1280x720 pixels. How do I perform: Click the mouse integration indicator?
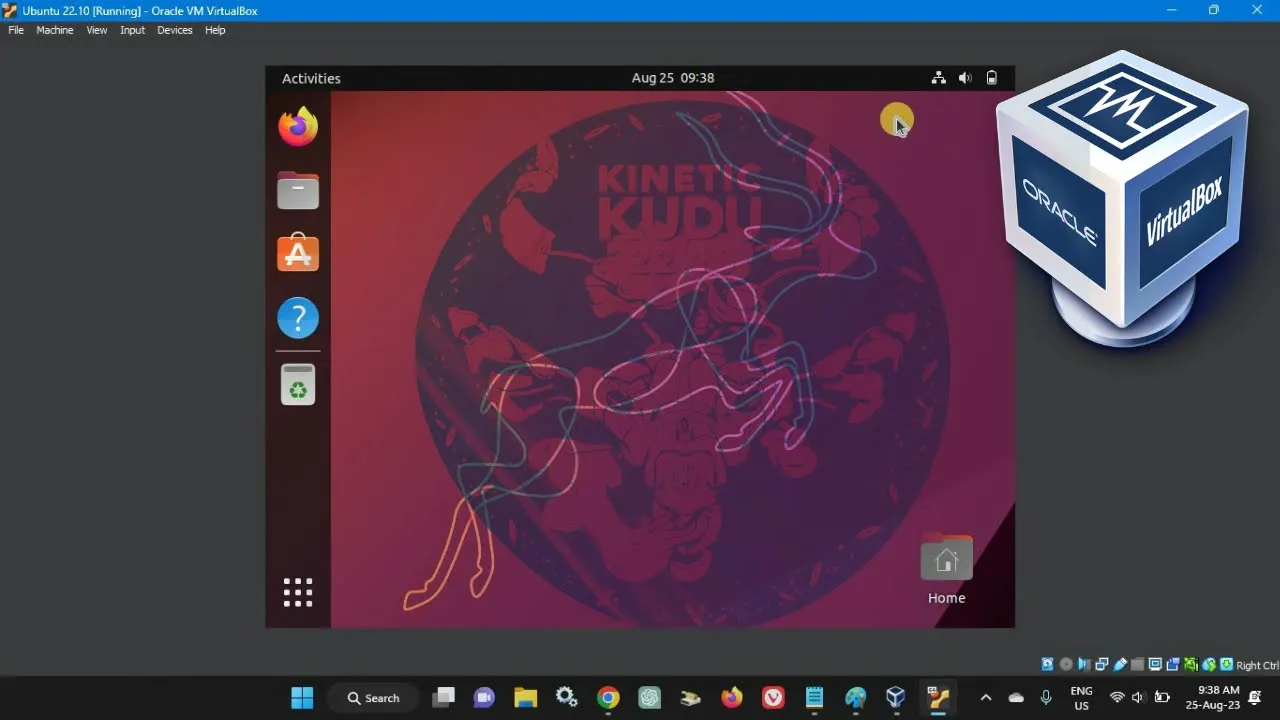click(x=1209, y=665)
